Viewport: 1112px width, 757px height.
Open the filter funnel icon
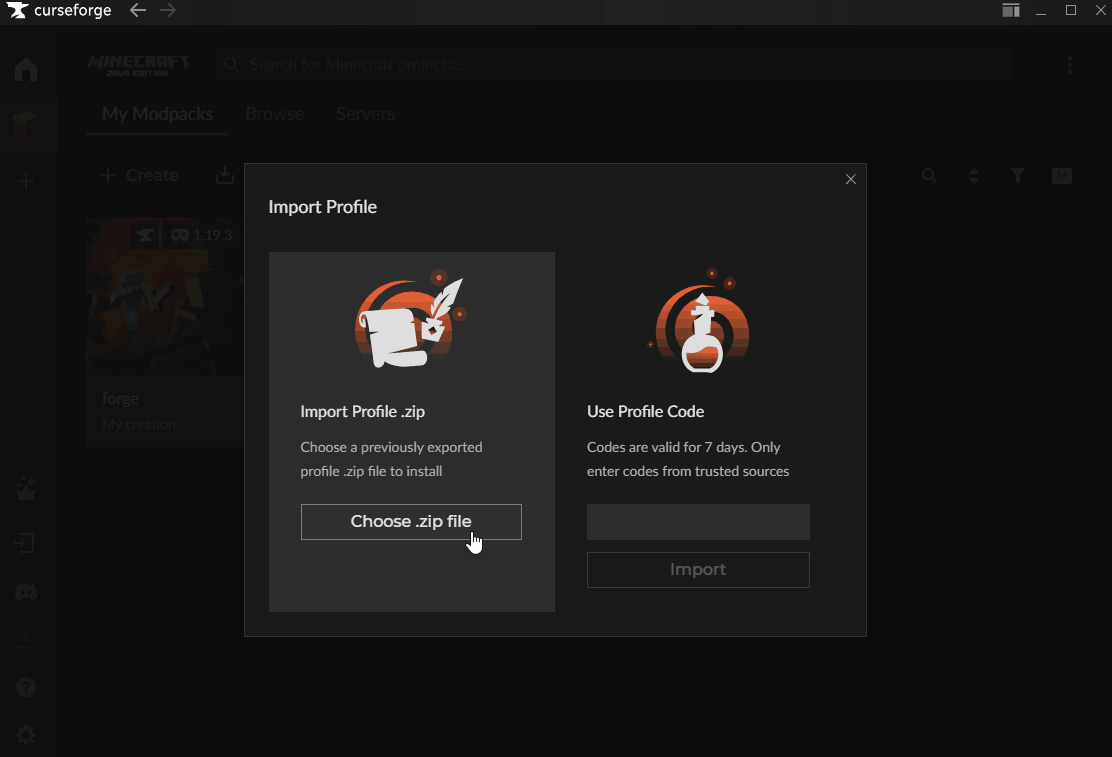tap(1018, 176)
